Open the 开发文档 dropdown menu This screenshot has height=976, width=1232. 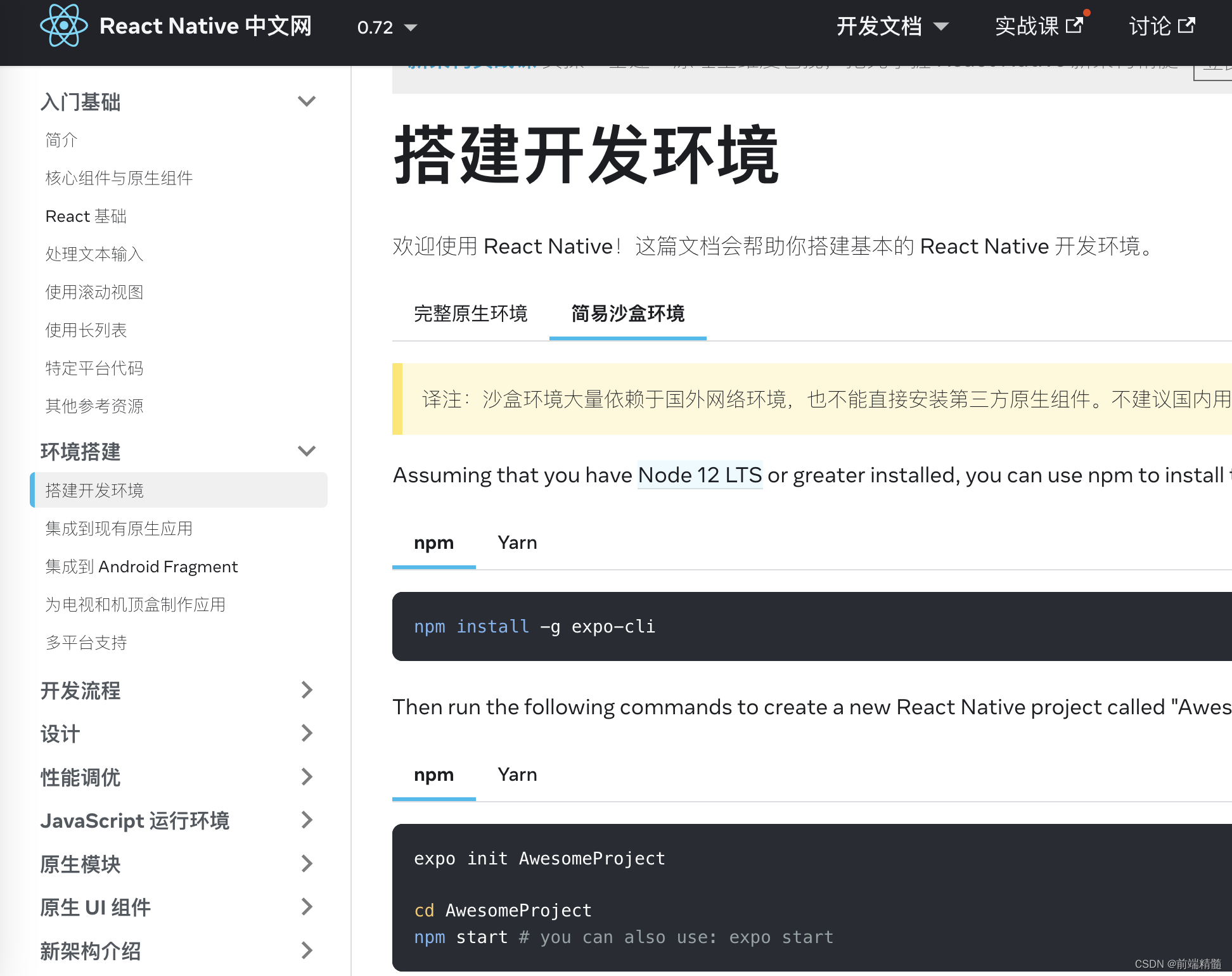tap(892, 27)
